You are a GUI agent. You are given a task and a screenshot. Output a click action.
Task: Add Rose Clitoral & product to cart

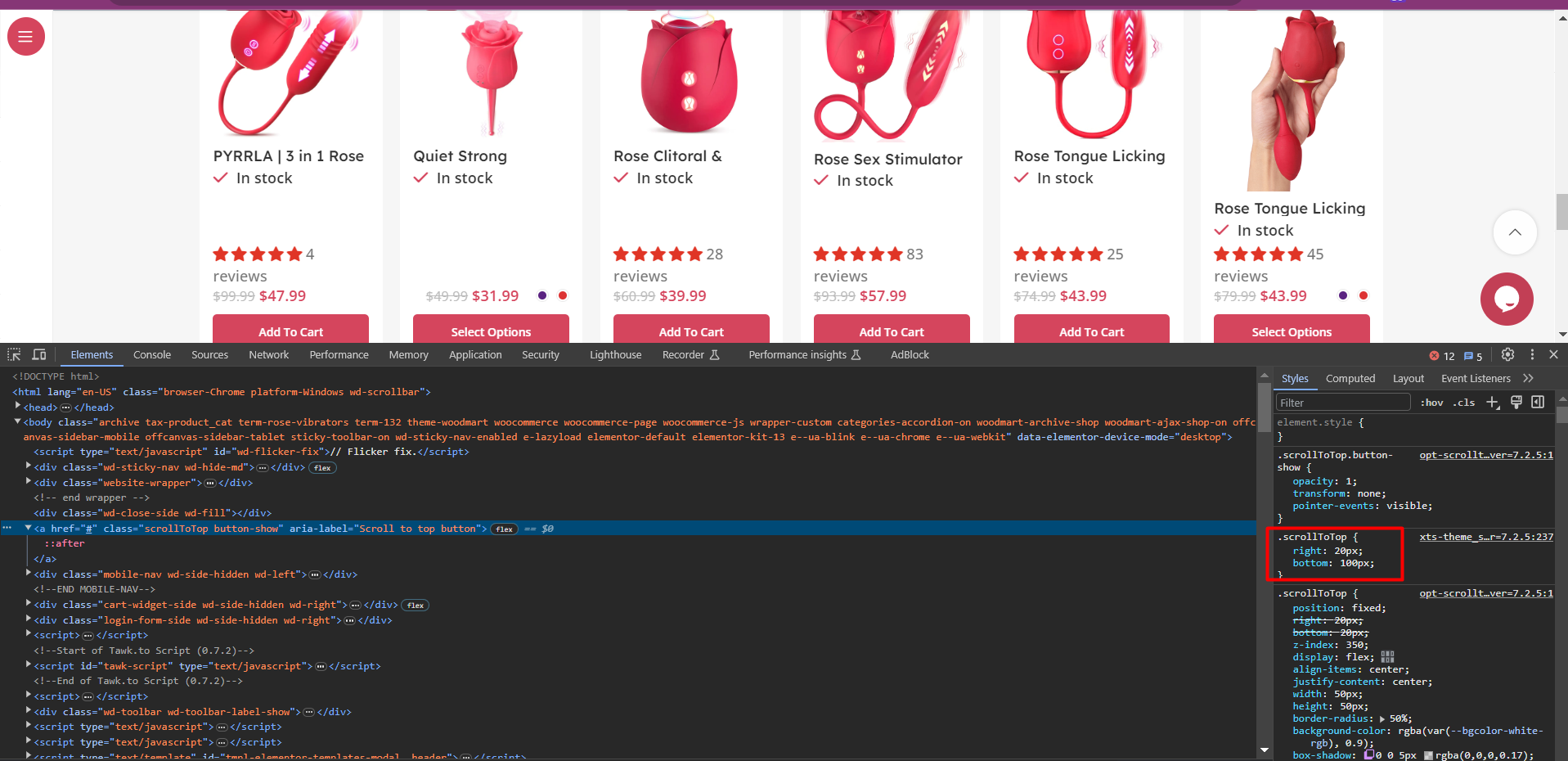coord(691,330)
